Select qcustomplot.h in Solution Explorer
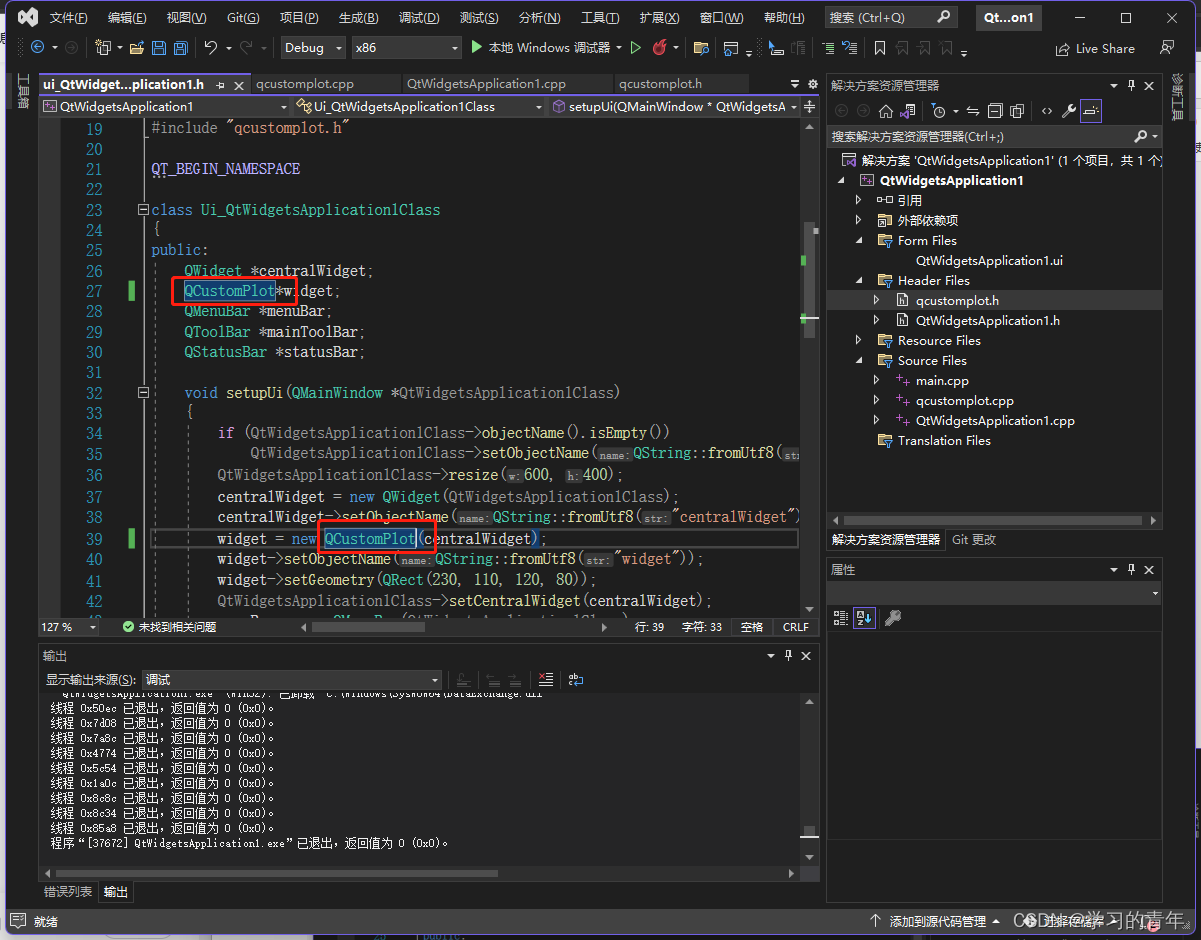 957,300
